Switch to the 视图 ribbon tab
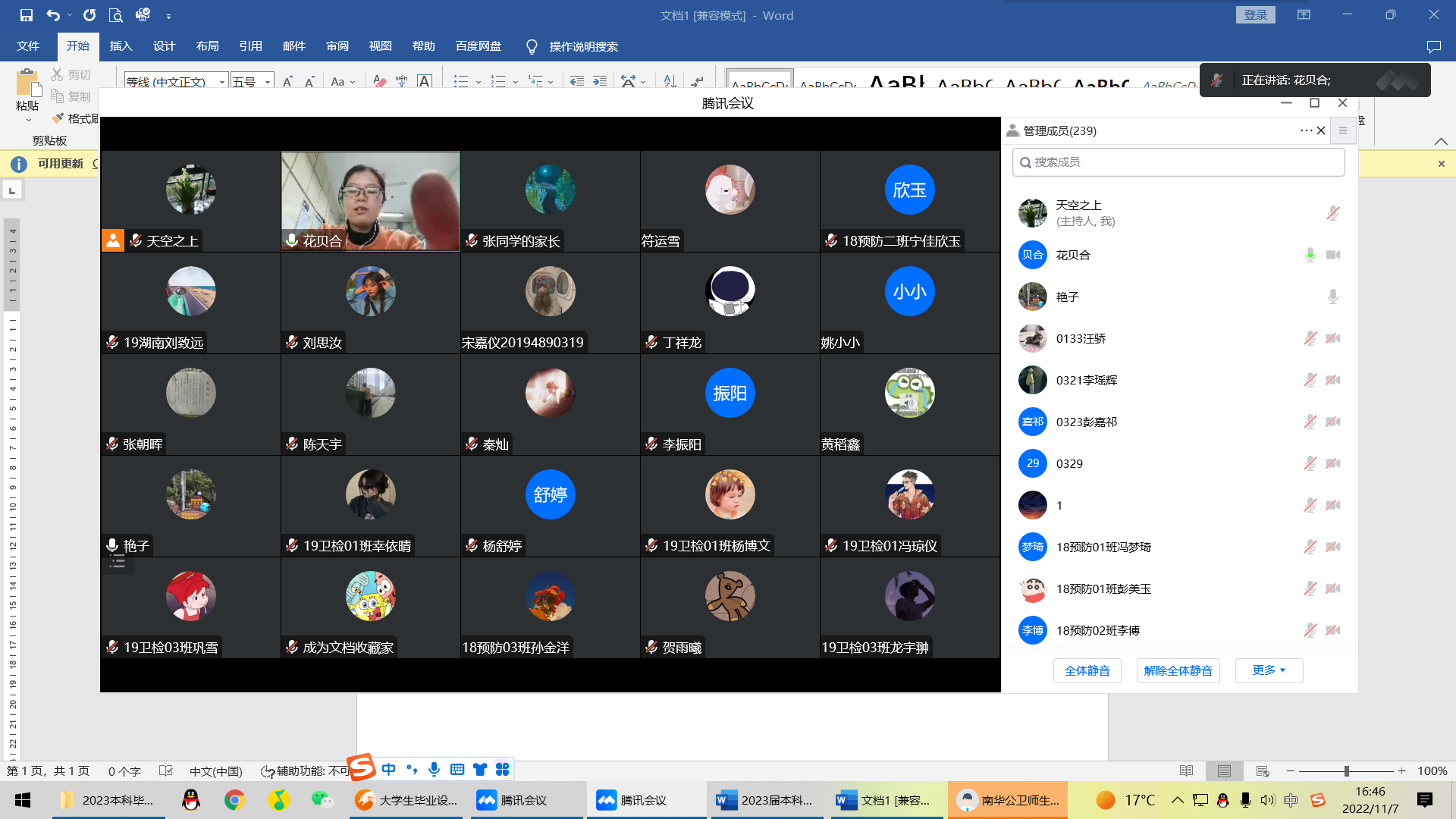 (380, 46)
